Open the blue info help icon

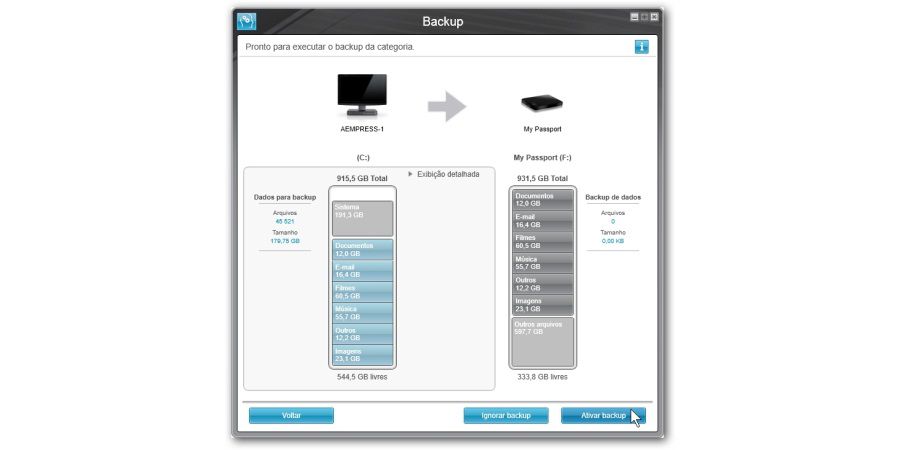[642, 47]
